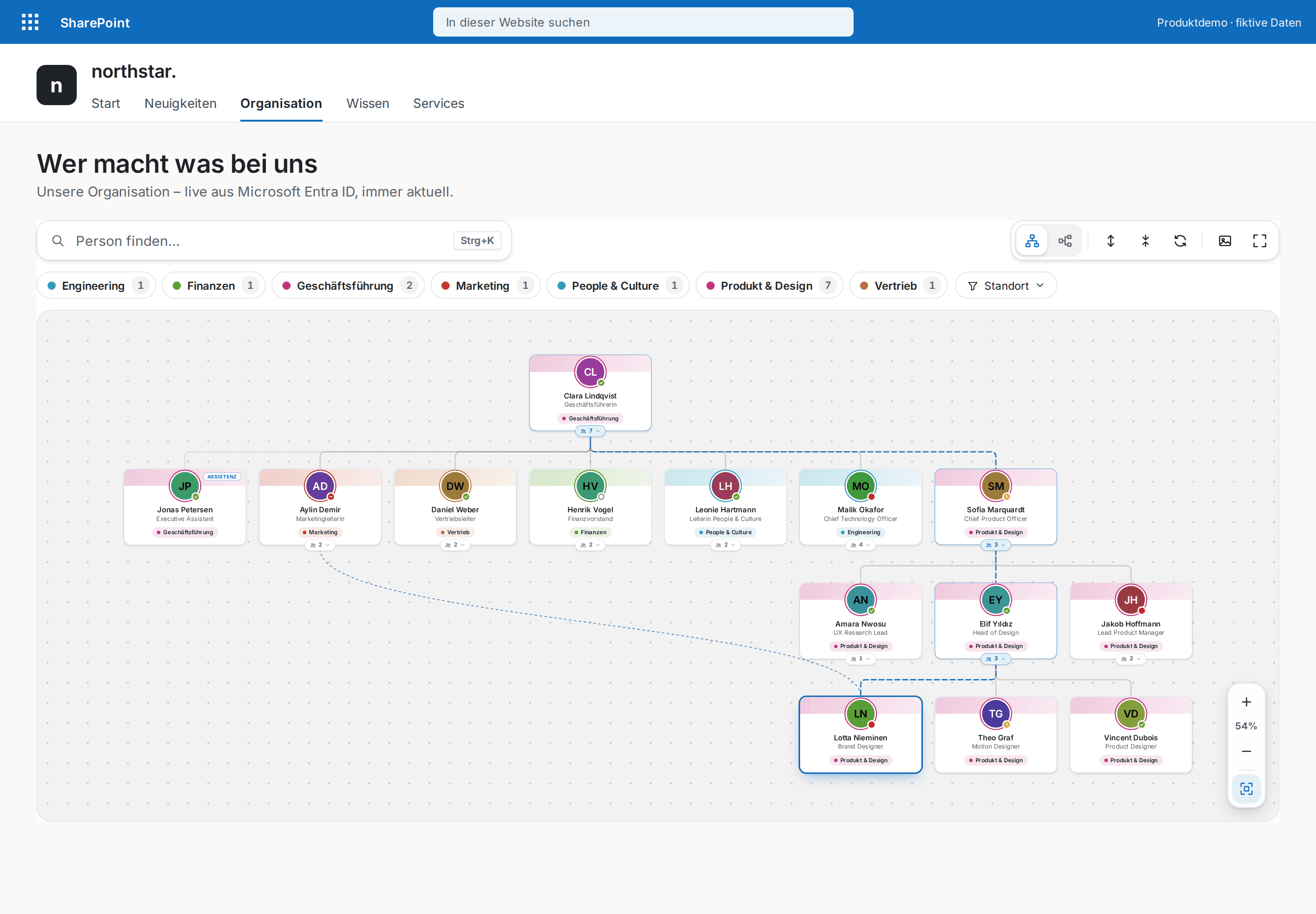Viewport: 1316px width, 914px height.
Task: Toggle the Geschäftsführung department filter
Action: 348,285
